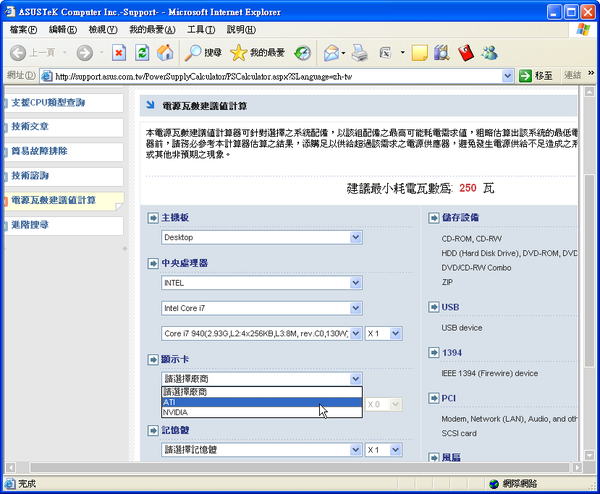Image resolution: width=600 pixels, height=494 pixels.
Task: Print page with printer icon
Action: tap(360, 53)
